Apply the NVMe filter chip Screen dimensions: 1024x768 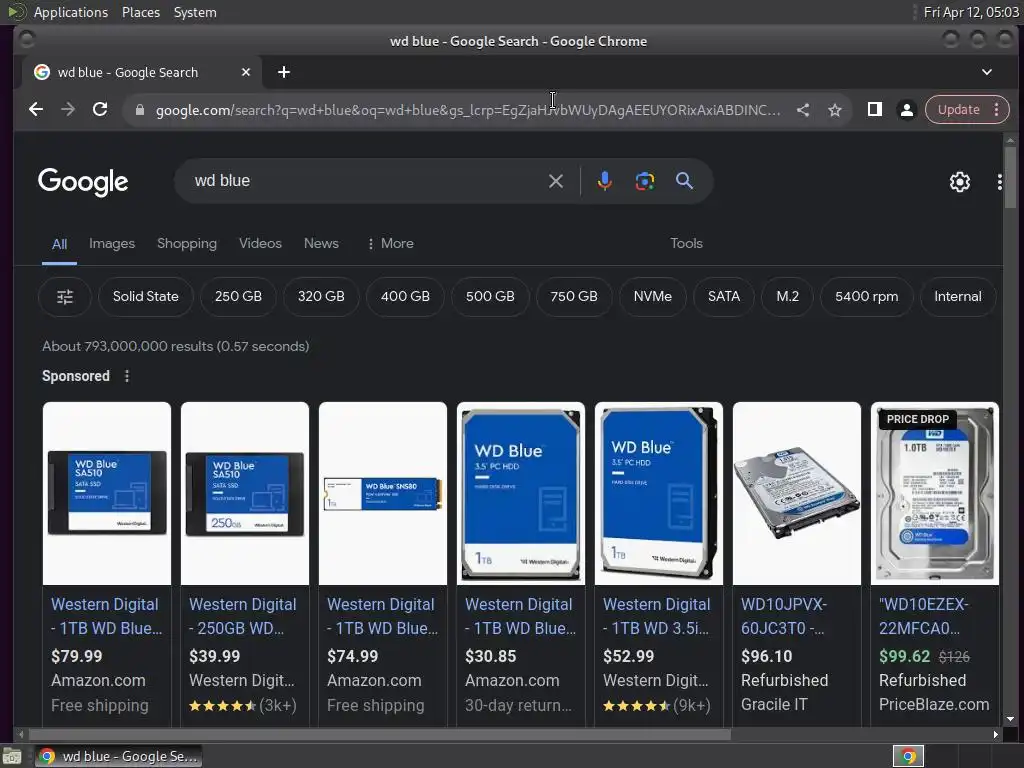(x=652, y=296)
